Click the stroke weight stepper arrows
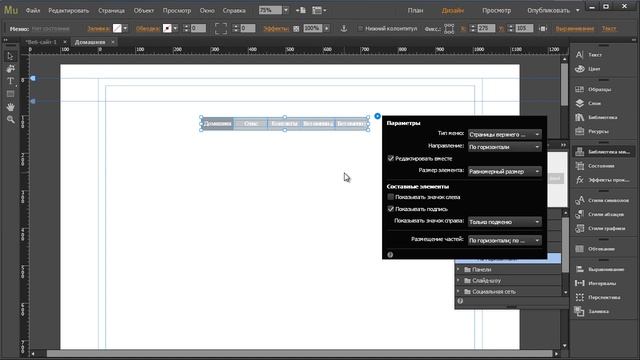The width and height of the screenshot is (640, 360). pos(186,28)
